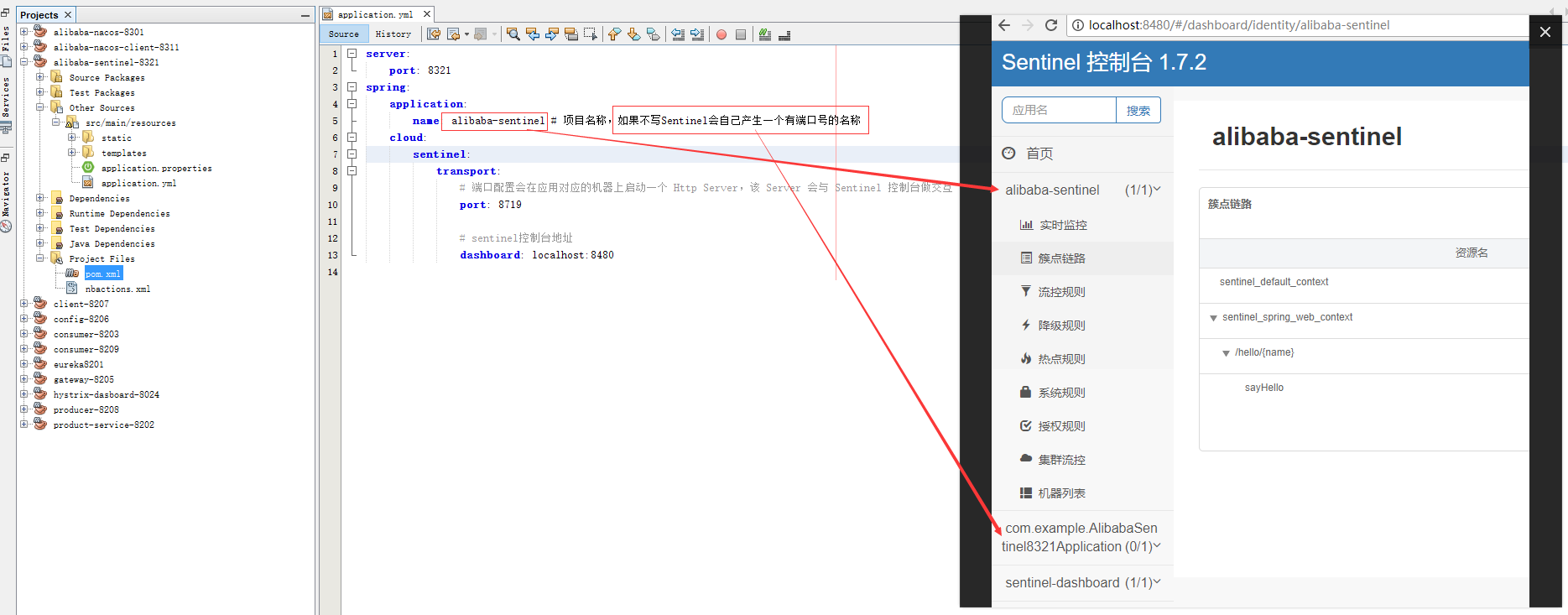Collapse code fold at 'server' line
Screen dimensions: 1568x615
coord(352,54)
